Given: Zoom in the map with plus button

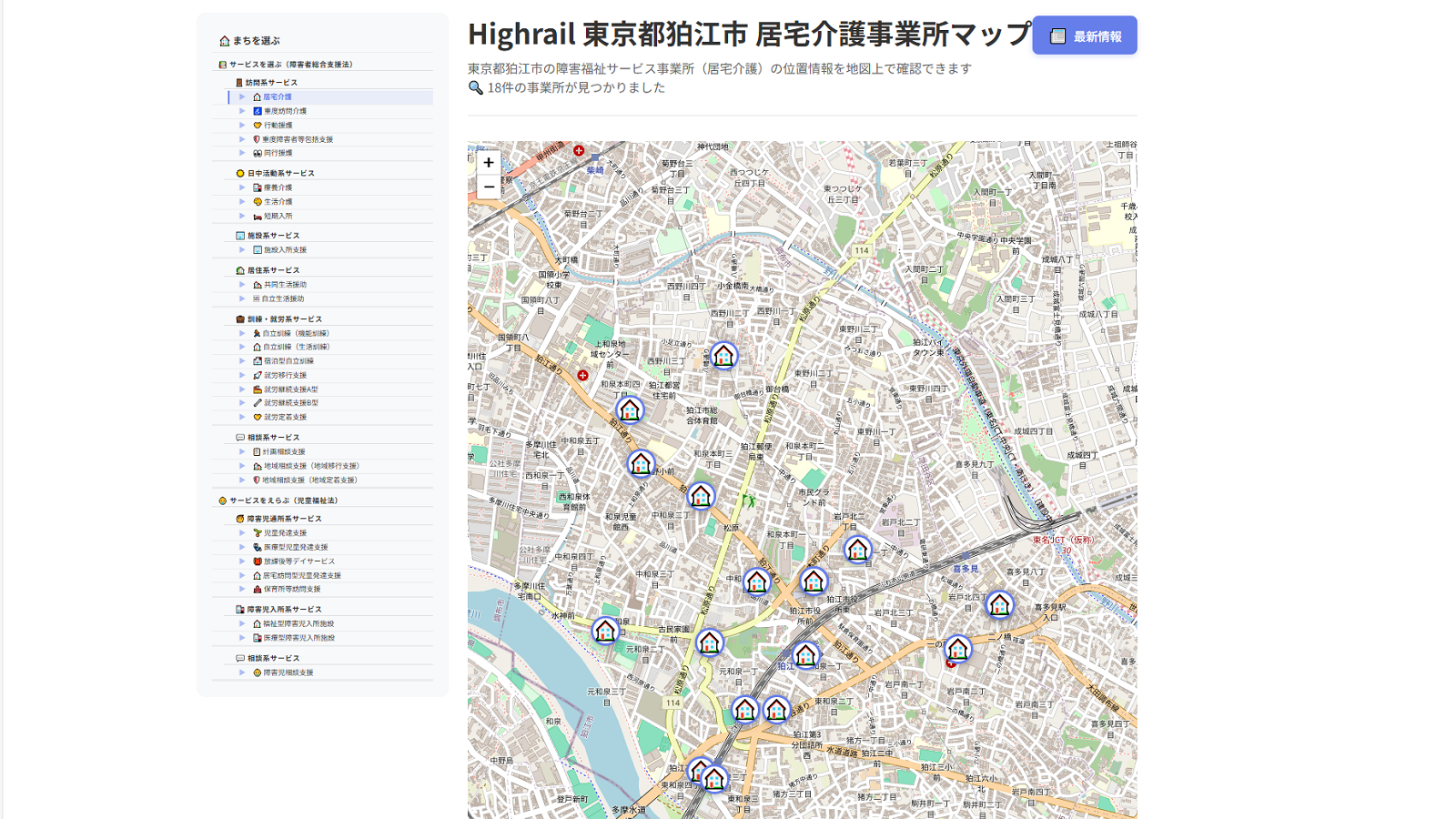Looking at the screenshot, I should tap(489, 162).
